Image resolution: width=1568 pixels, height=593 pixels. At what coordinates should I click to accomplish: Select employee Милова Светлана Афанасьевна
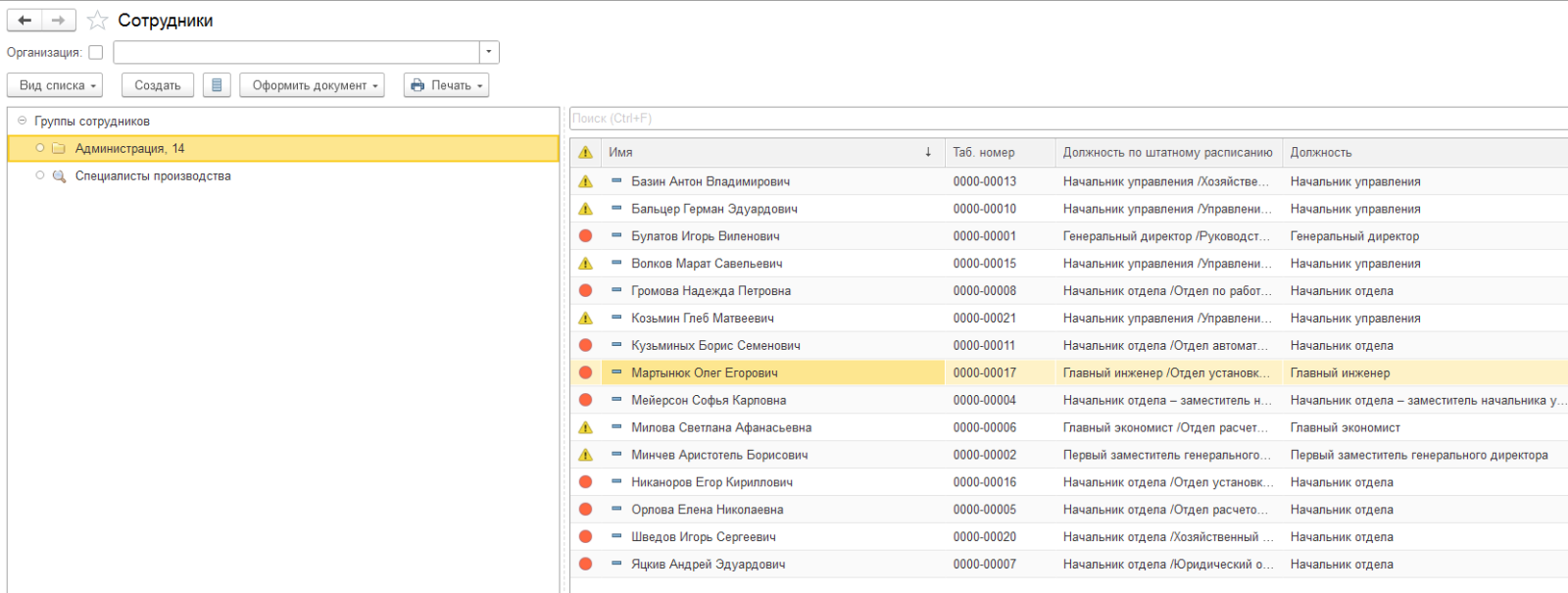[x=721, y=428]
